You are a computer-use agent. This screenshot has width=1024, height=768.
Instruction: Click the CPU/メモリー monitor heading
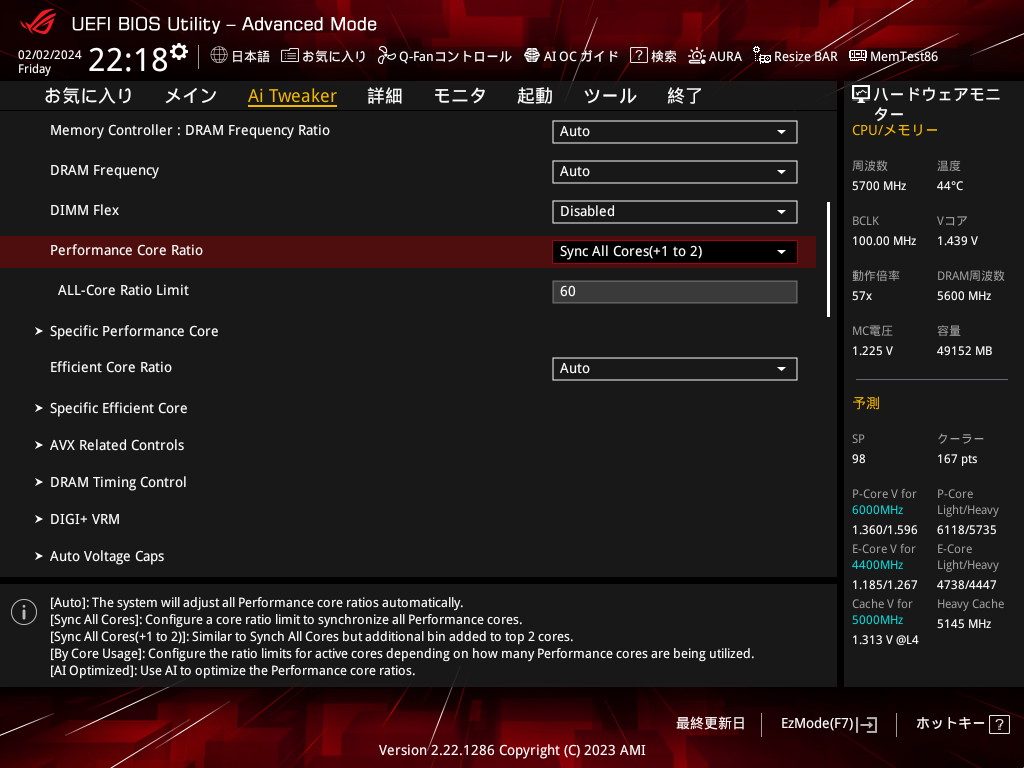(895, 130)
